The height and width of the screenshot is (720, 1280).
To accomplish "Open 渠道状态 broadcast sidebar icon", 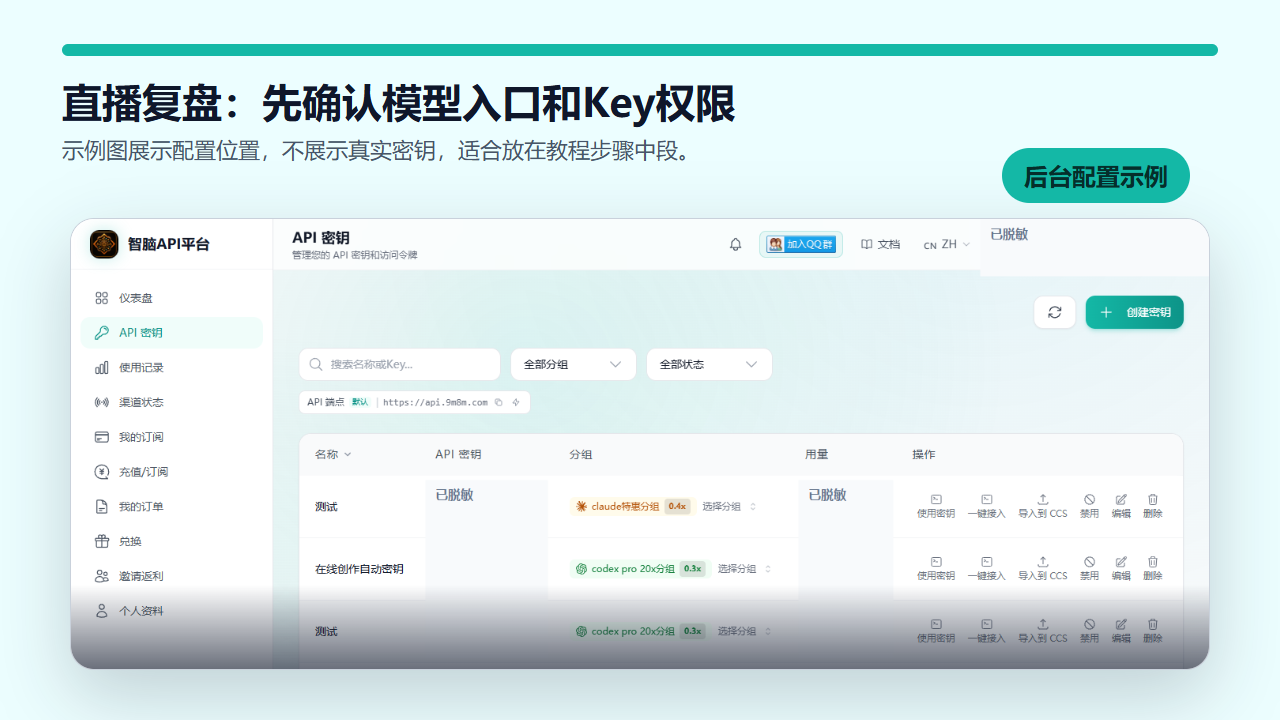I will 101,402.
